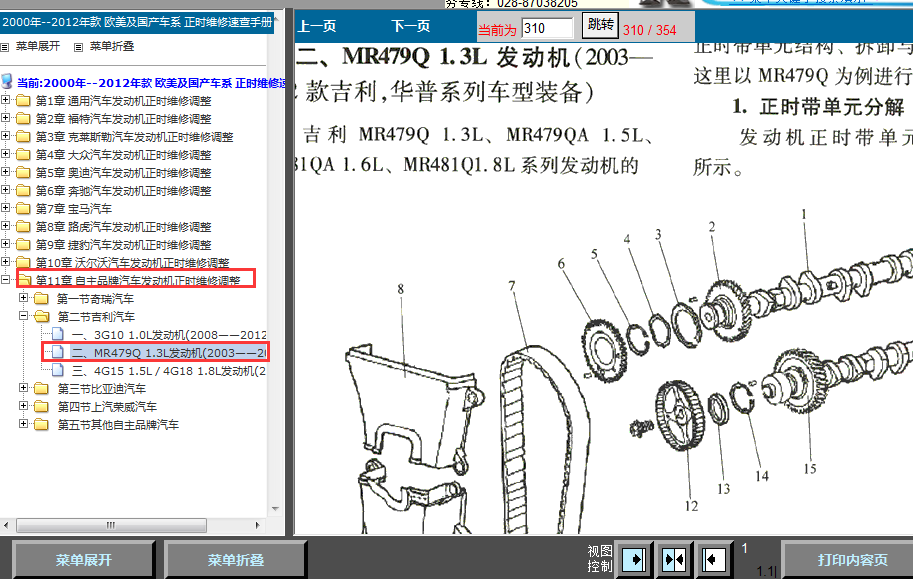Click the 菜单折叠 small icon at top
The height and width of the screenshot is (579, 913).
click(79, 47)
